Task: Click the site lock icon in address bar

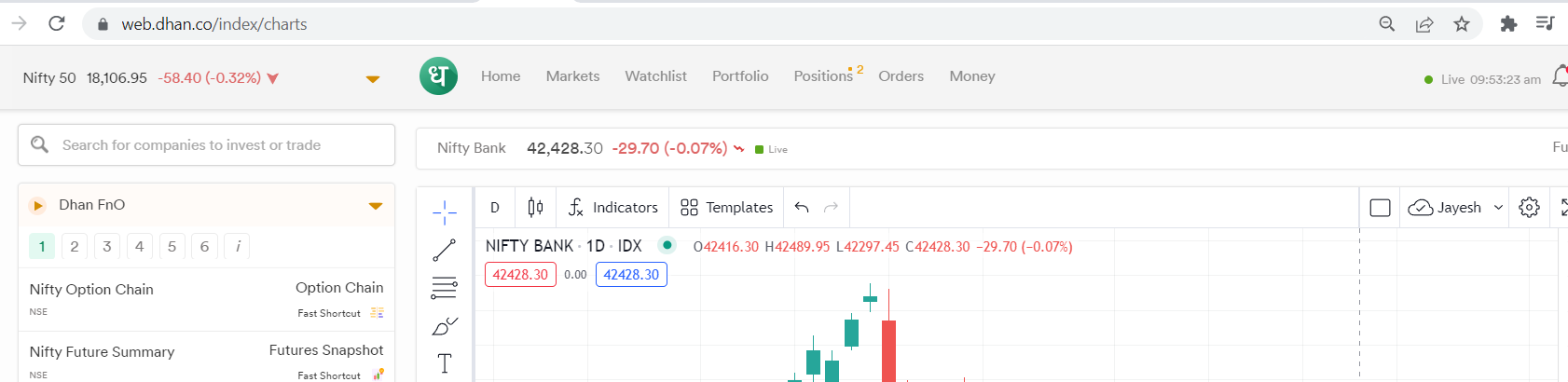Action: coord(103,24)
